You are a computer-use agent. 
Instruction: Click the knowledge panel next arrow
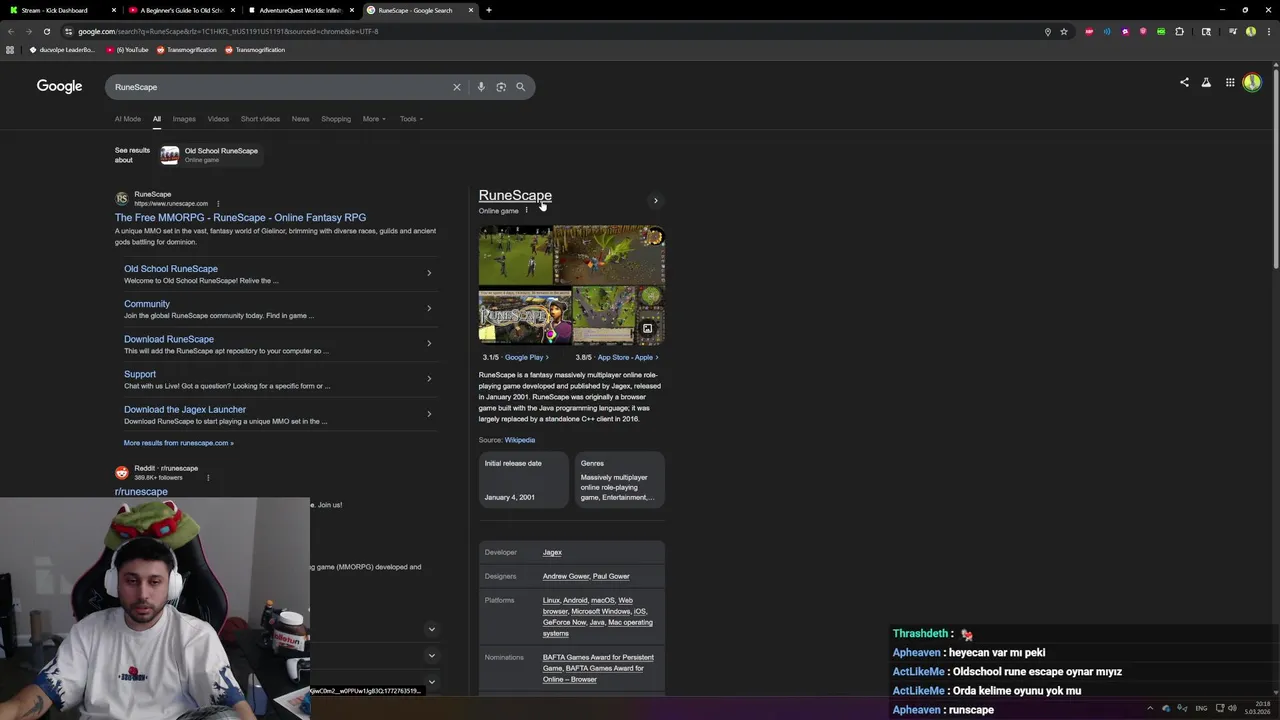tap(656, 200)
